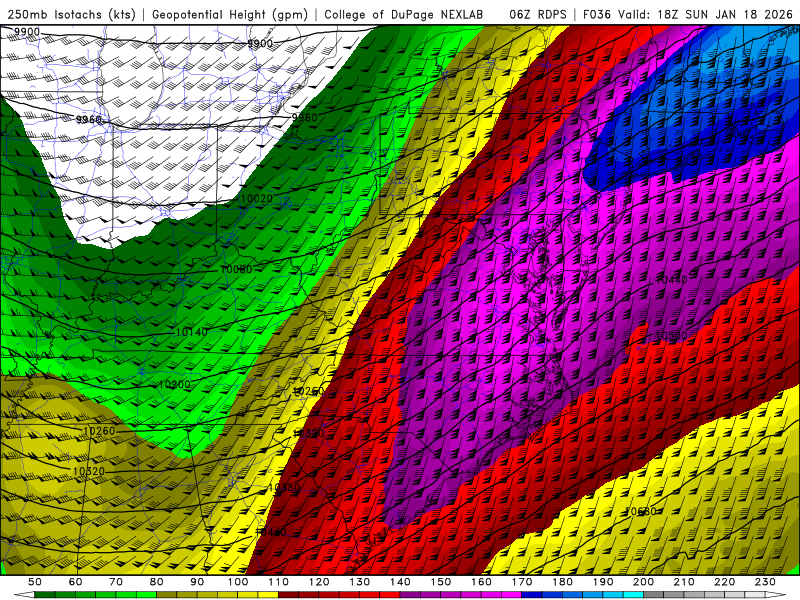This screenshot has width=800, height=600.
Task: Click the darkest green swatch starting the color bar
Action: click(x=45, y=595)
